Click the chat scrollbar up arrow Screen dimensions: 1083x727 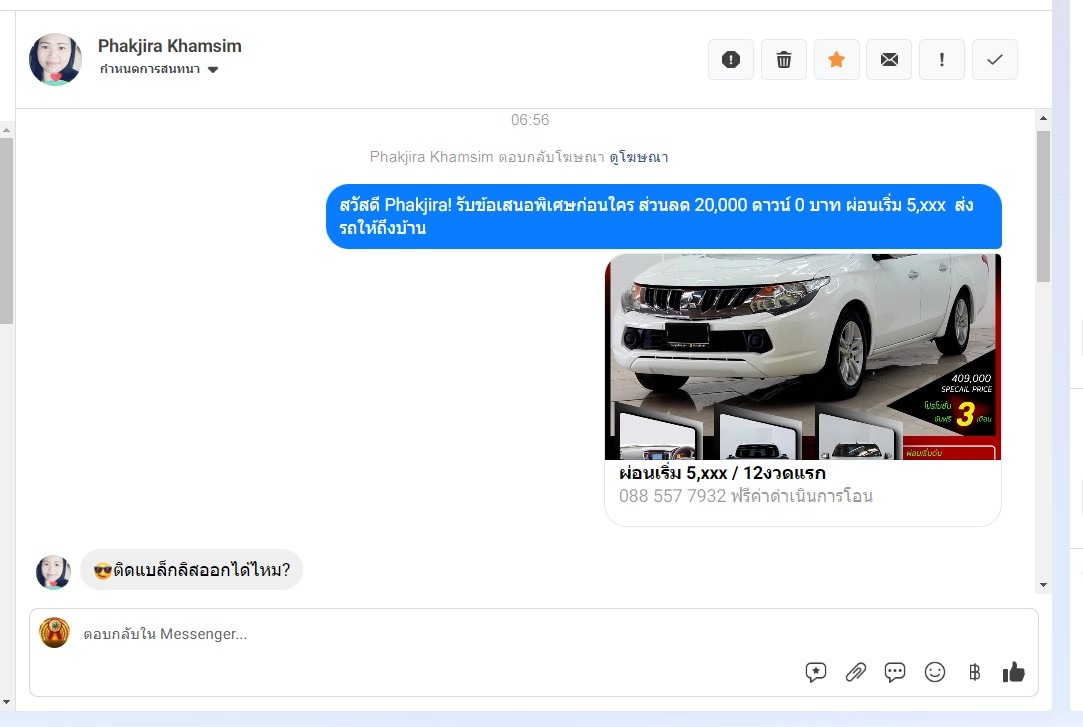(x=1044, y=120)
